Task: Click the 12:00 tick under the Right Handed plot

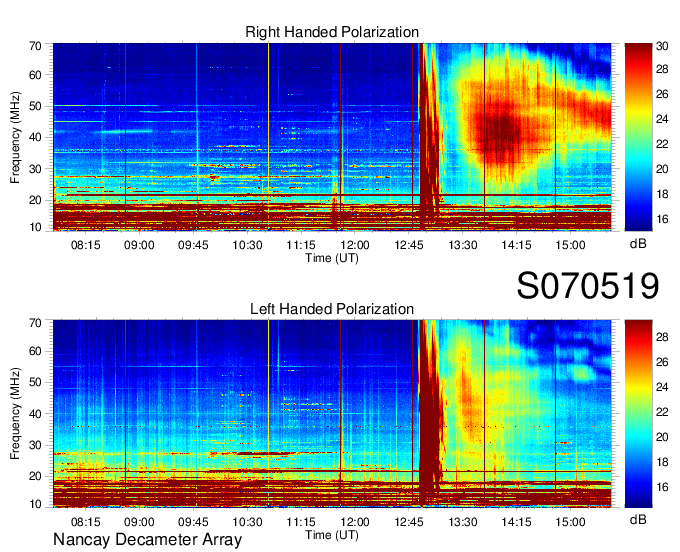Action: 355,245
